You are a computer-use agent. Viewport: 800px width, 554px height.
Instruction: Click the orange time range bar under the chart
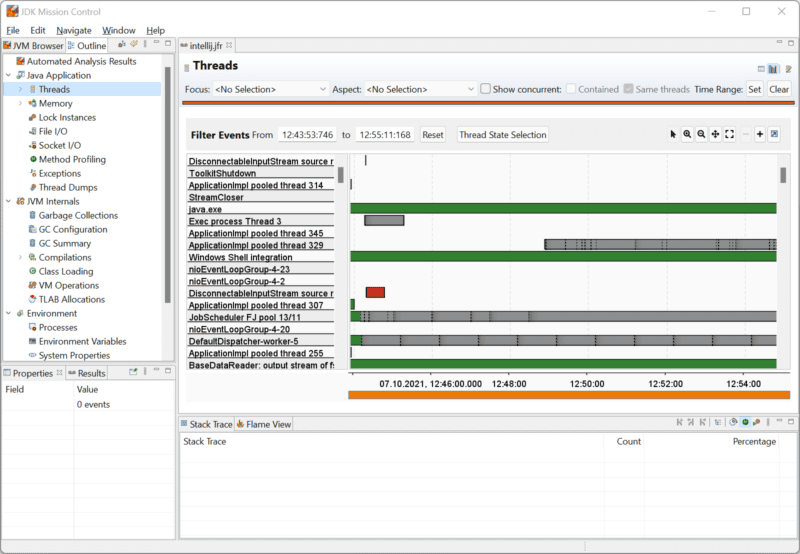click(x=569, y=395)
